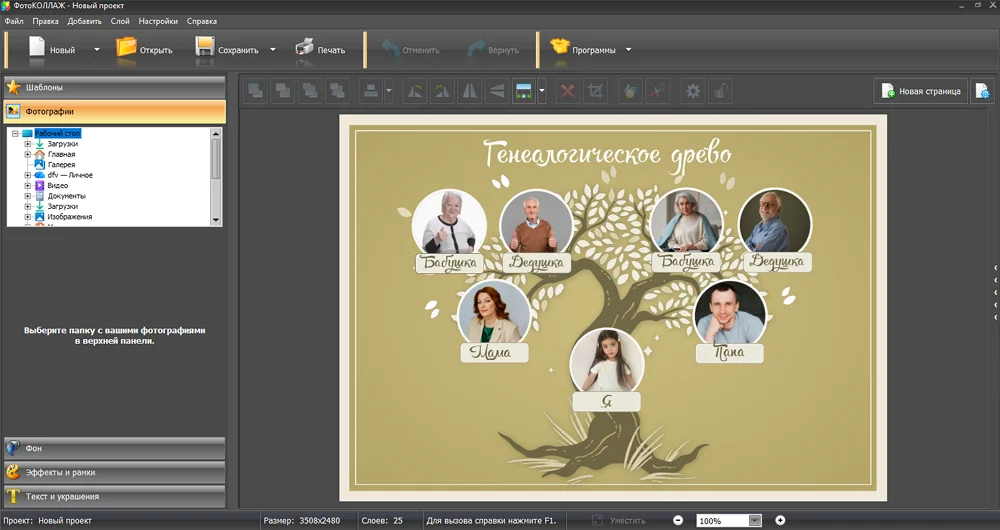The width and height of the screenshot is (1000, 530).
Task: Click the lock layer icon
Action: pyautogui.click(x=719, y=92)
